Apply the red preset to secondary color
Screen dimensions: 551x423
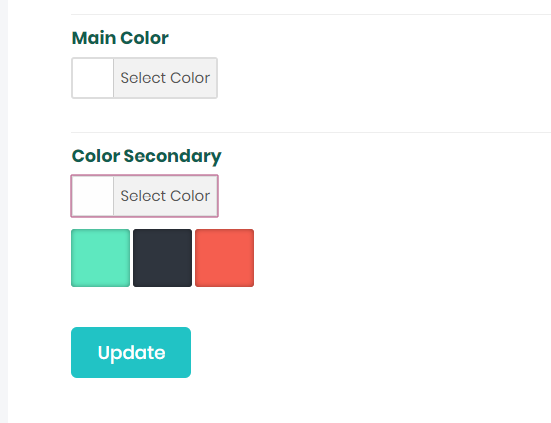[225, 258]
